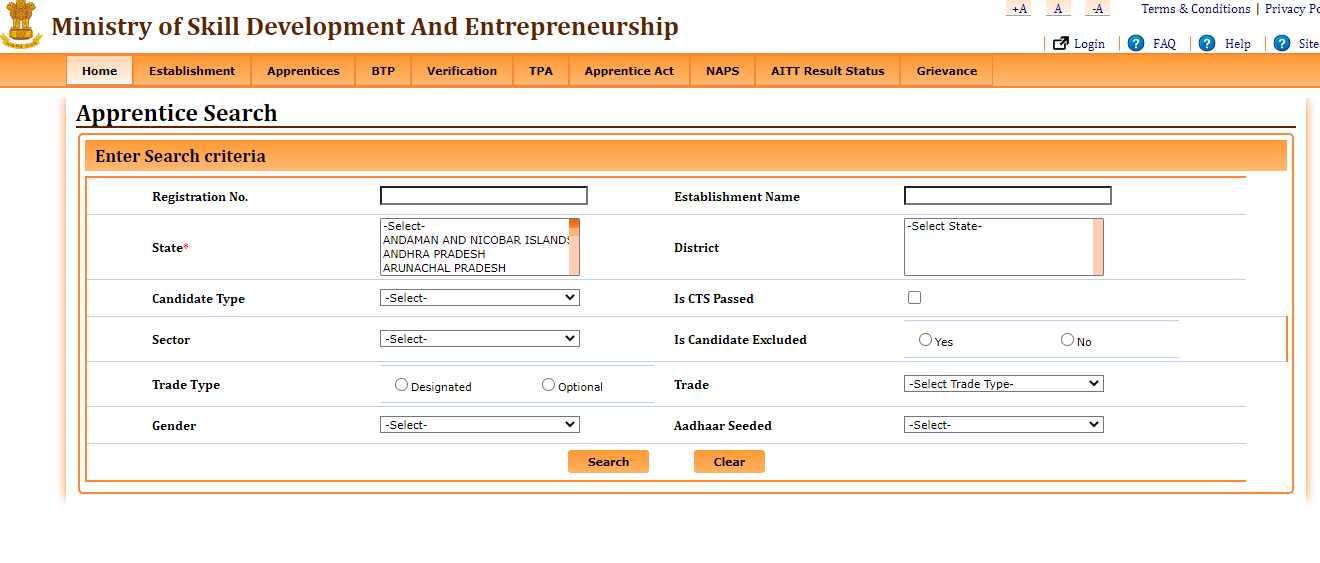Click the State list scrollbar
Image resolution: width=1320 pixels, height=563 pixels.
coord(574,247)
